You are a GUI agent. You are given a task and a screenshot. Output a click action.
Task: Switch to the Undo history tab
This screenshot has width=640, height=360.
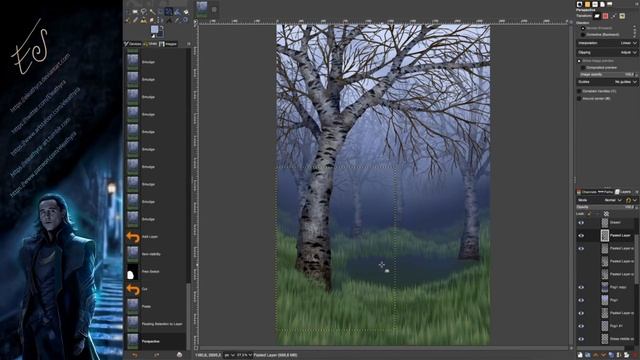coord(151,44)
